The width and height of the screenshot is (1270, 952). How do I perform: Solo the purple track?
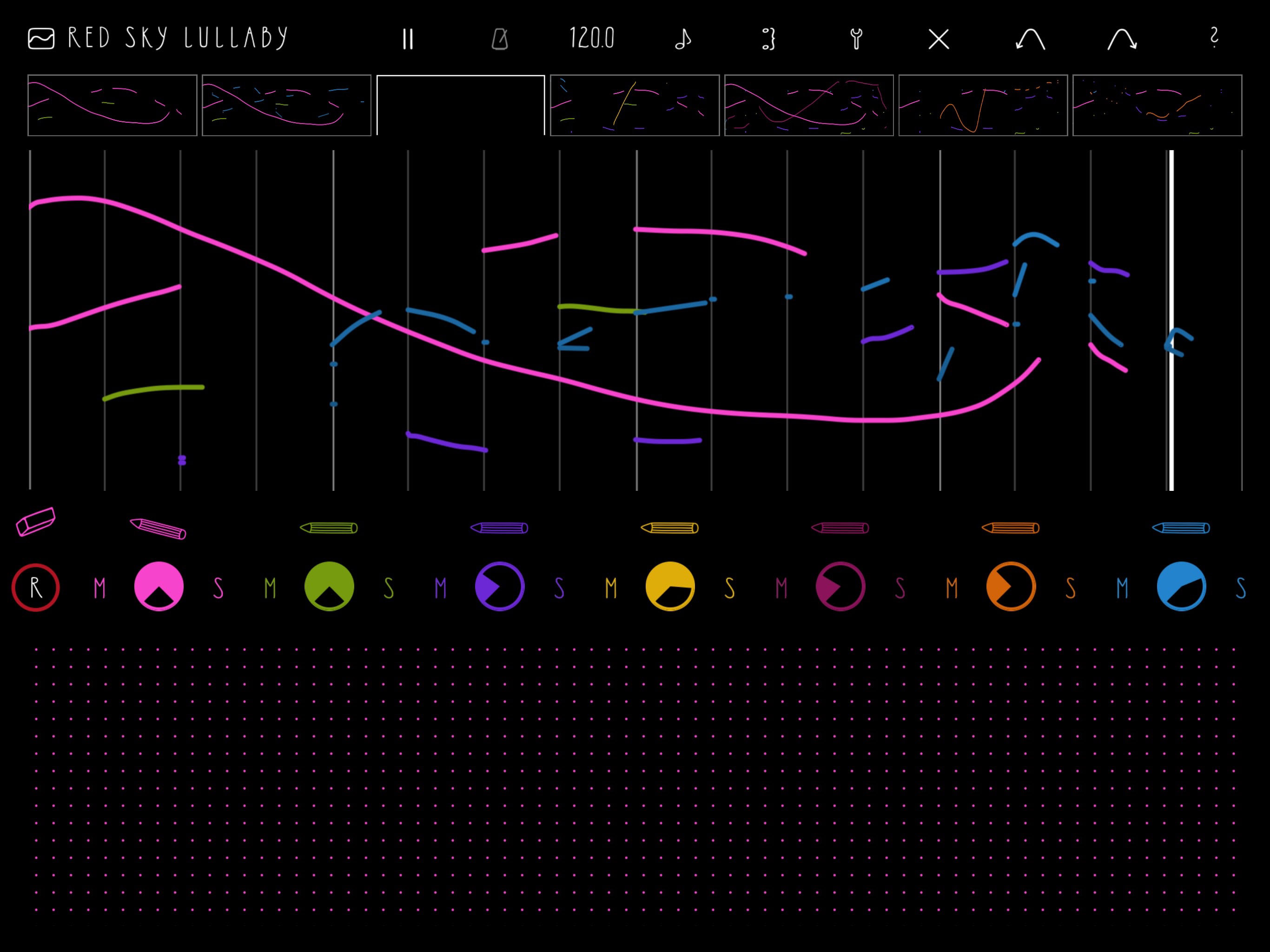559,588
